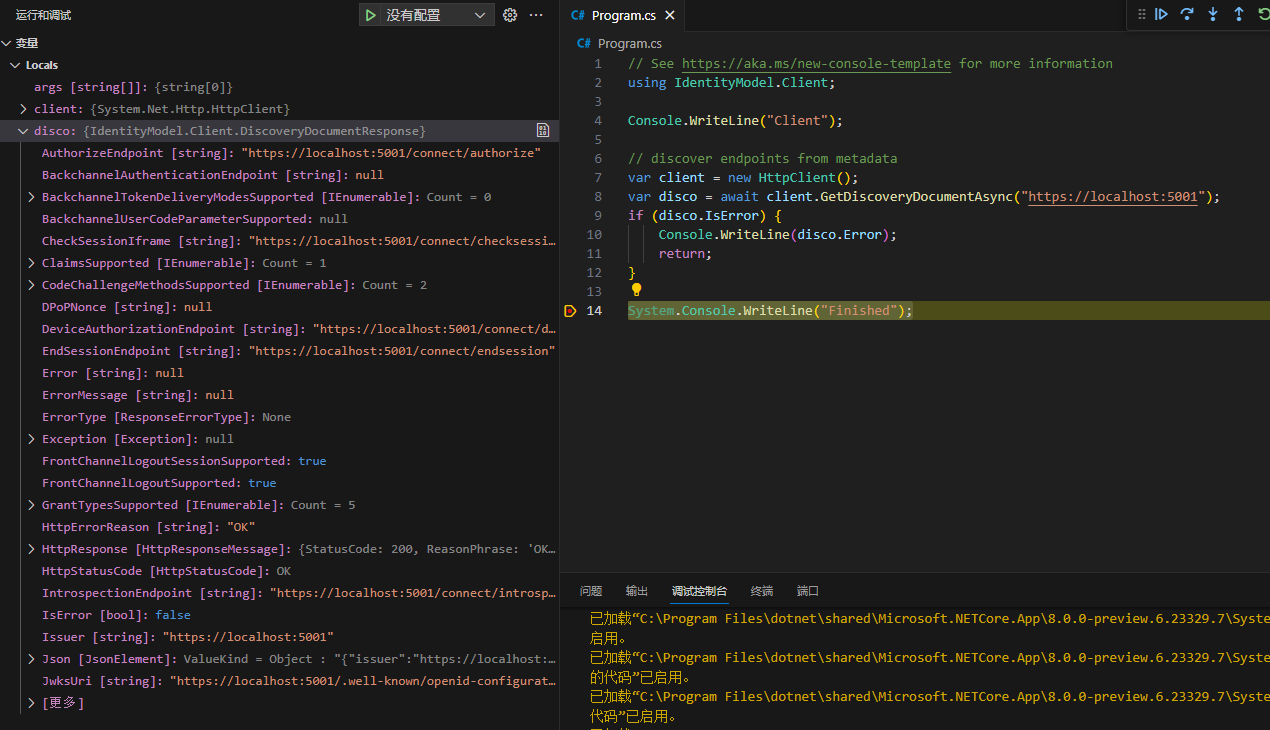Expand the Json JsonElement variable
This screenshot has height=730, width=1270.
click(x=32, y=659)
